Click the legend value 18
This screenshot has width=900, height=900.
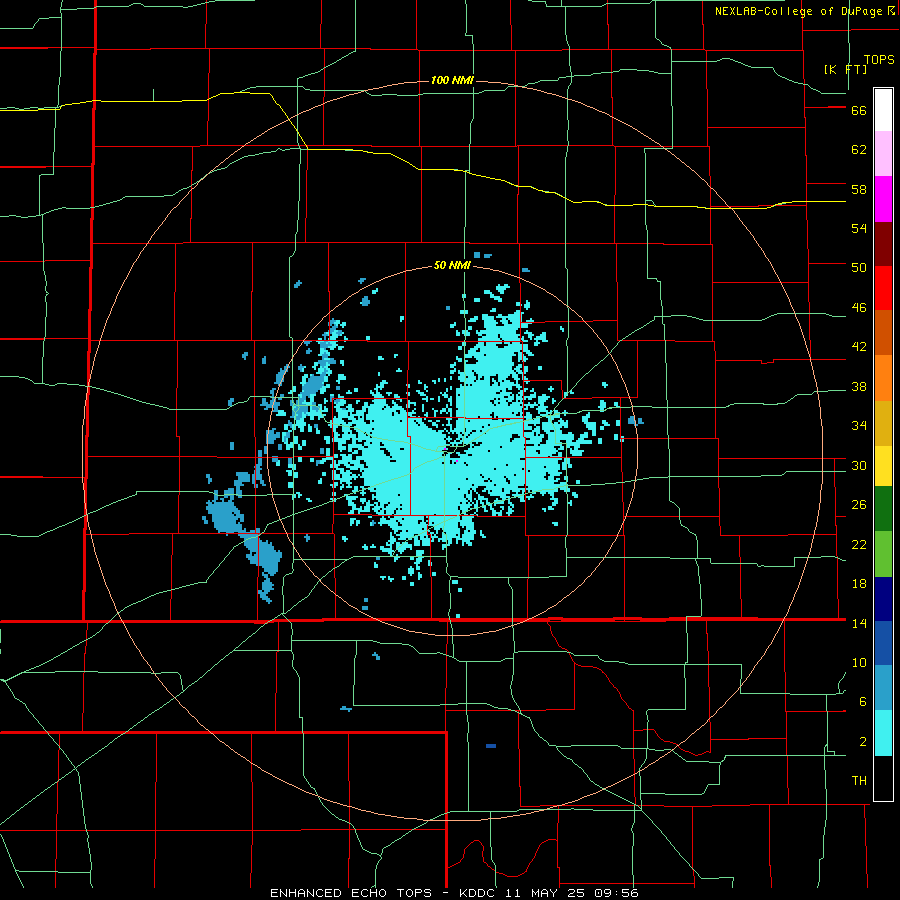pyautogui.click(x=859, y=584)
